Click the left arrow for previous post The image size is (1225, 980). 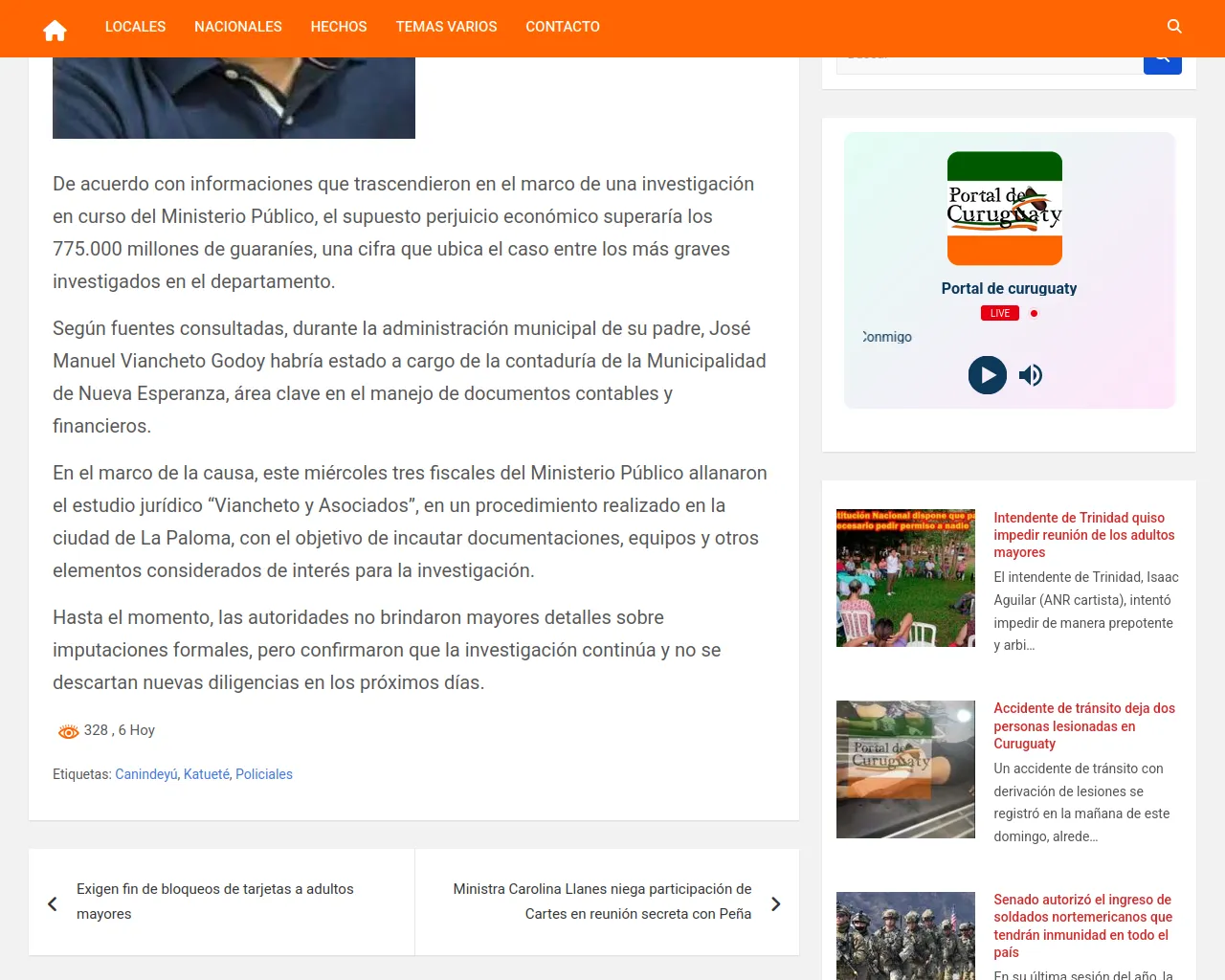[53, 903]
